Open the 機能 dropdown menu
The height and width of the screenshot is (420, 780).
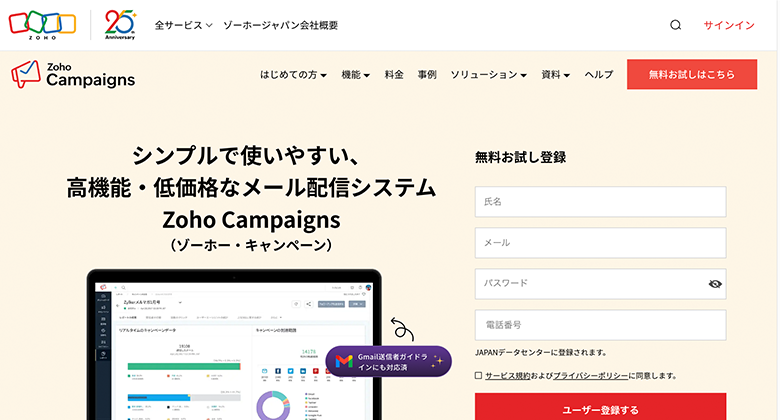click(355, 75)
